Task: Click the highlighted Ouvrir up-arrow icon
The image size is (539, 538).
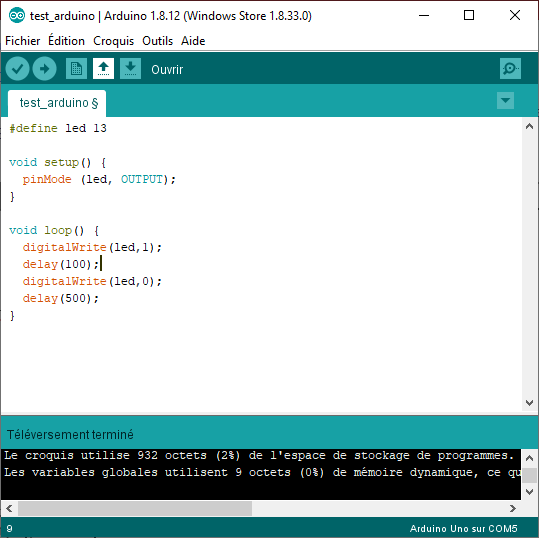Action: pyautogui.click(x=103, y=69)
